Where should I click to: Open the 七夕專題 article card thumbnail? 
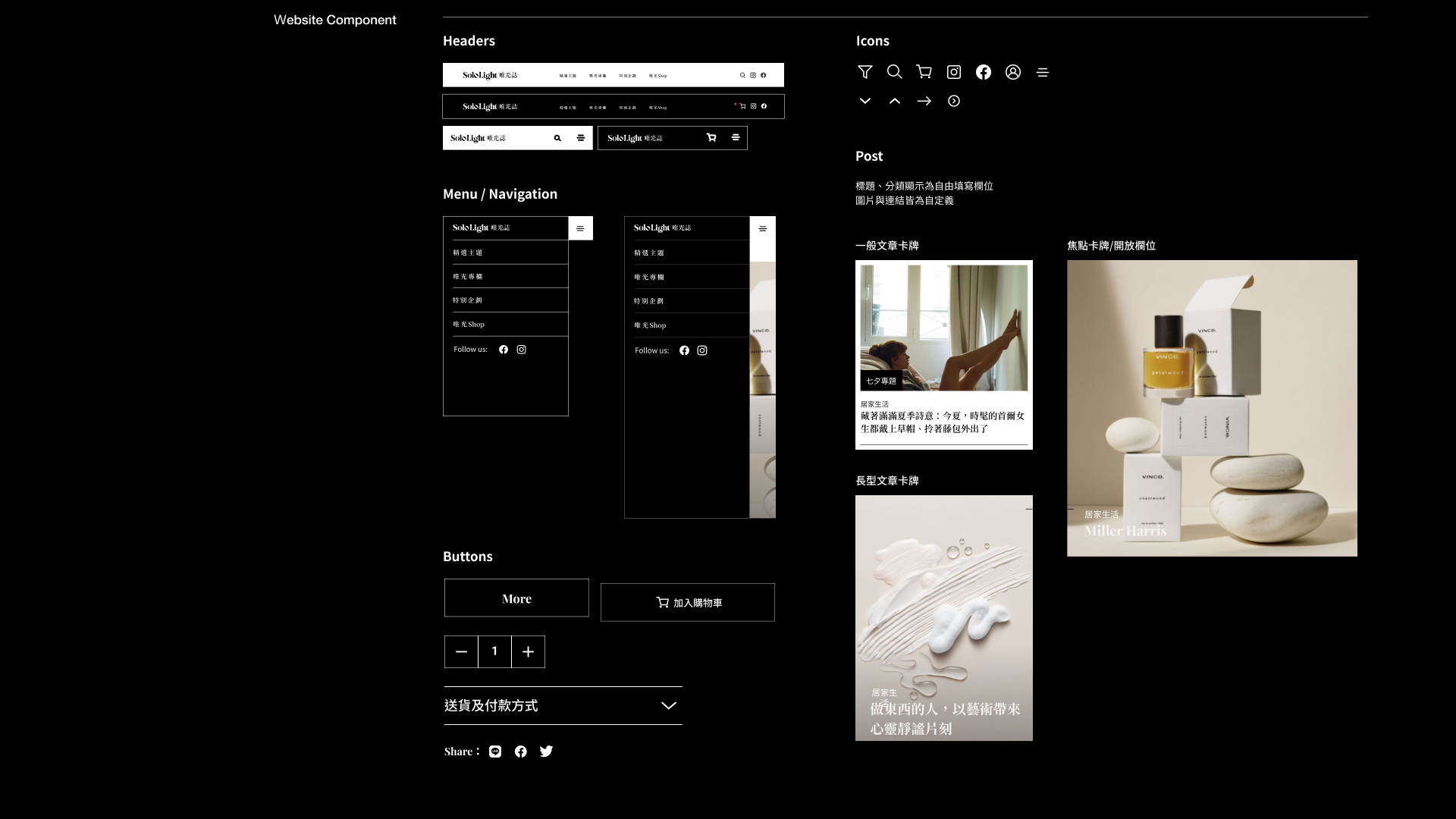tap(943, 328)
